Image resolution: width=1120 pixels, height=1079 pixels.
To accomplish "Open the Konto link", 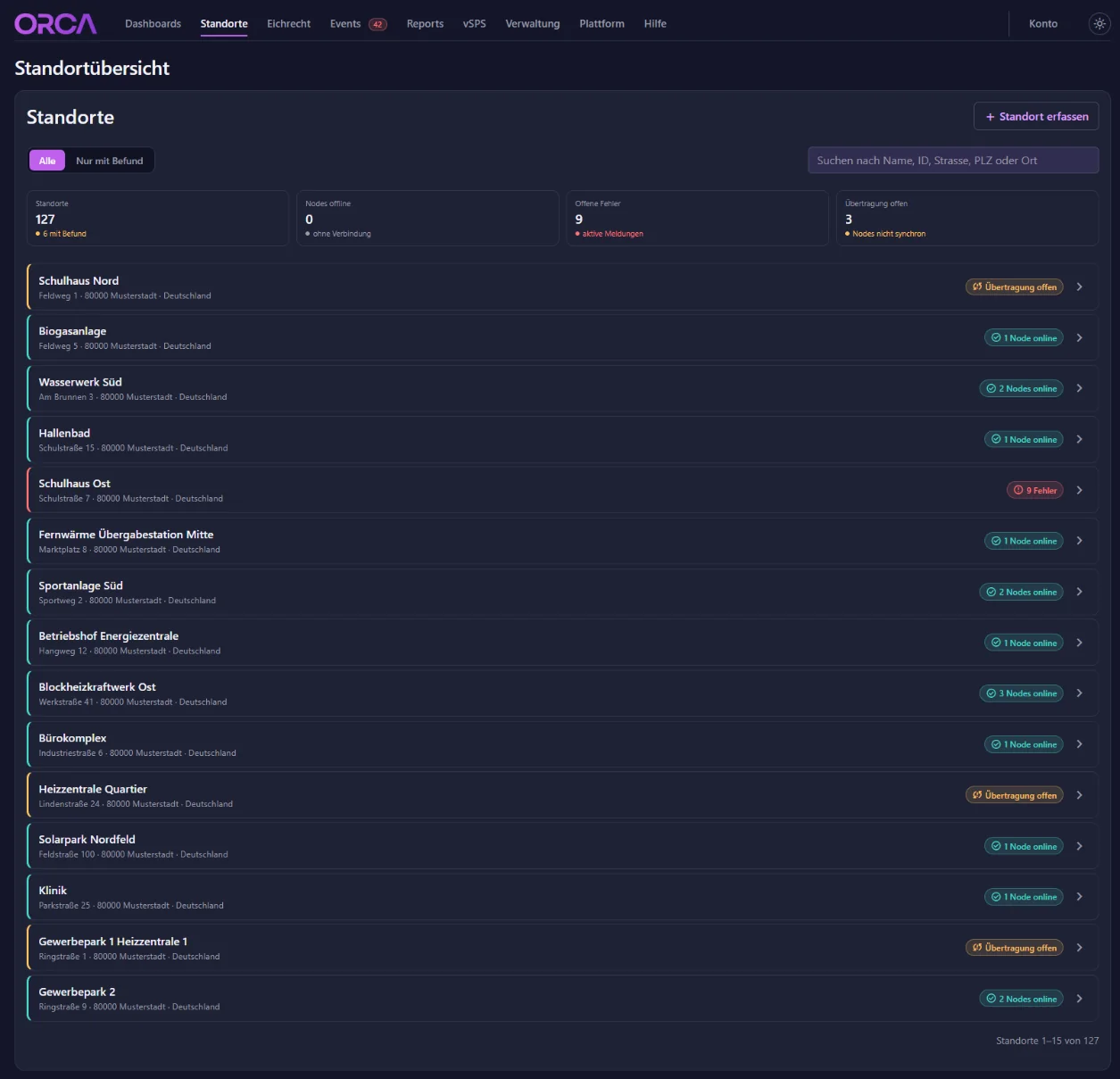I will [1043, 24].
